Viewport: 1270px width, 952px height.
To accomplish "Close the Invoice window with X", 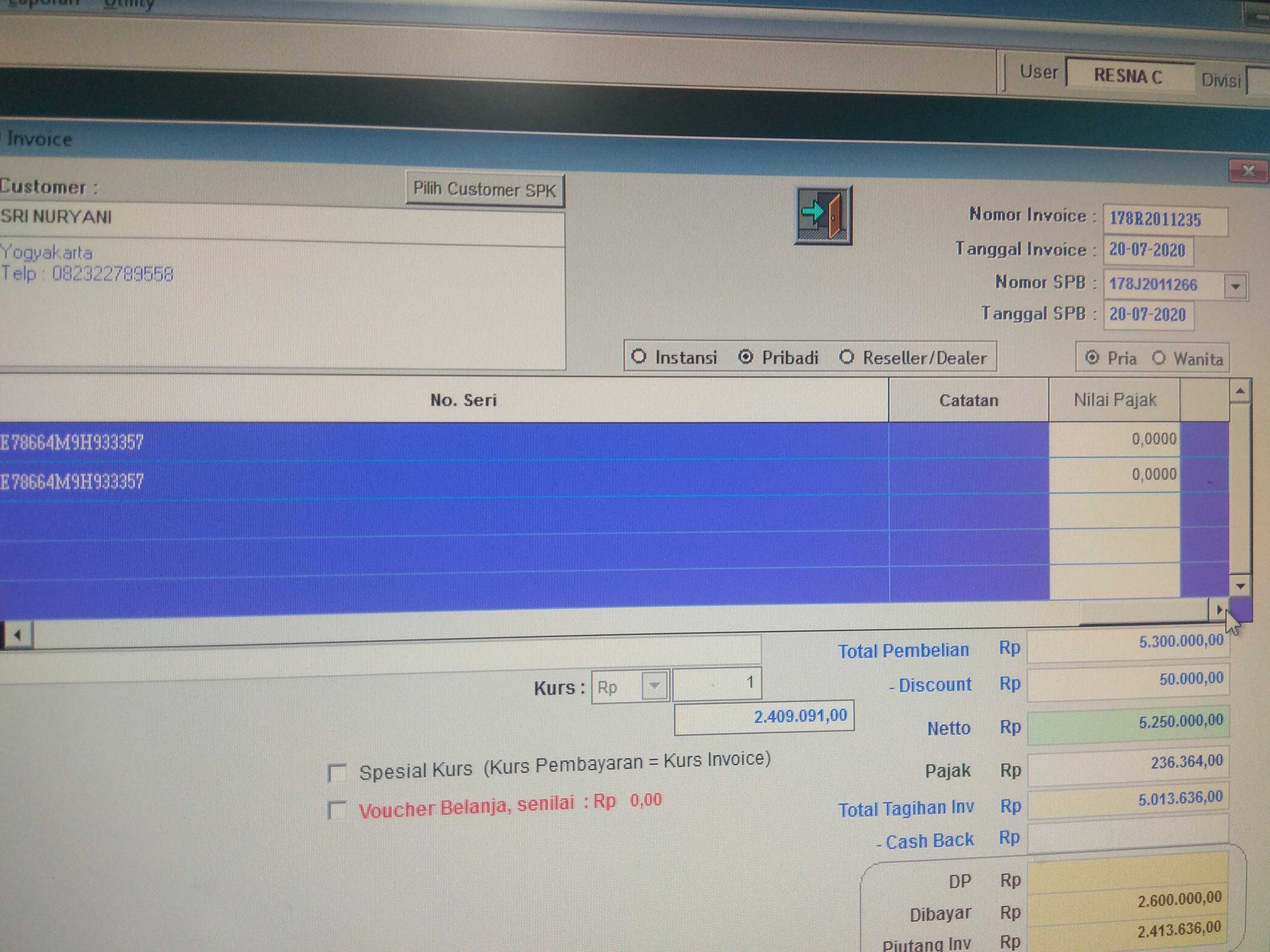I will (1248, 171).
